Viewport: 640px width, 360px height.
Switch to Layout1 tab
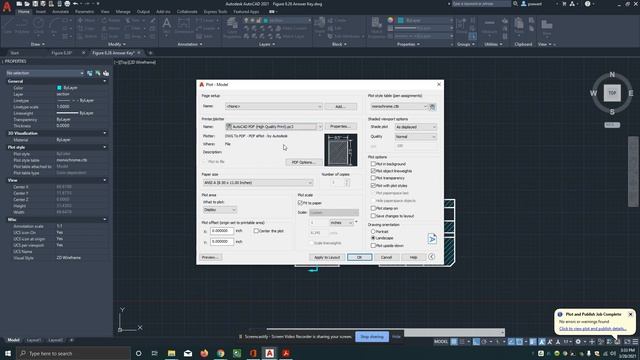pos(33,340)
